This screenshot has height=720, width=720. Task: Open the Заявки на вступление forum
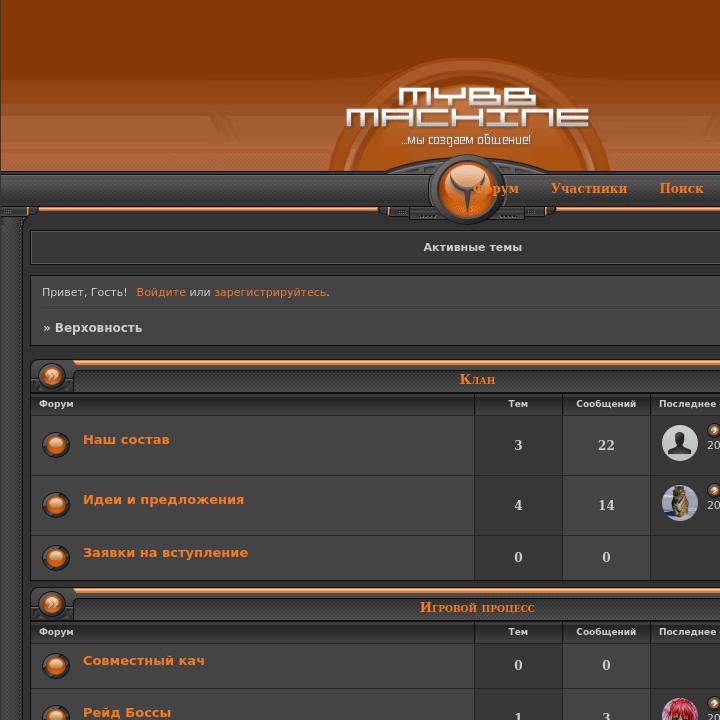(x=165, y=552)
